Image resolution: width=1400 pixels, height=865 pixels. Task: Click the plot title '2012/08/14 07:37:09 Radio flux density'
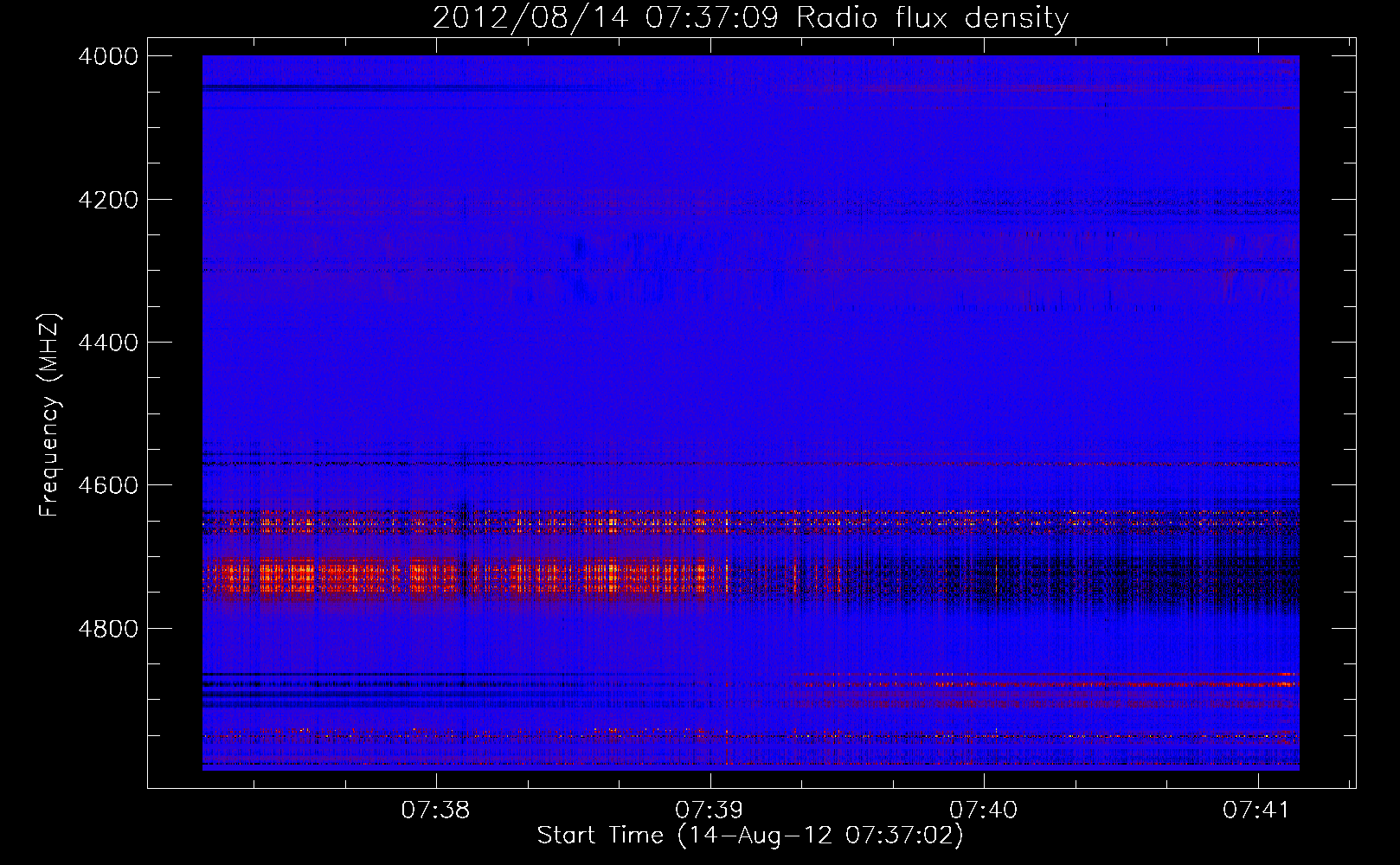point(750,18)
